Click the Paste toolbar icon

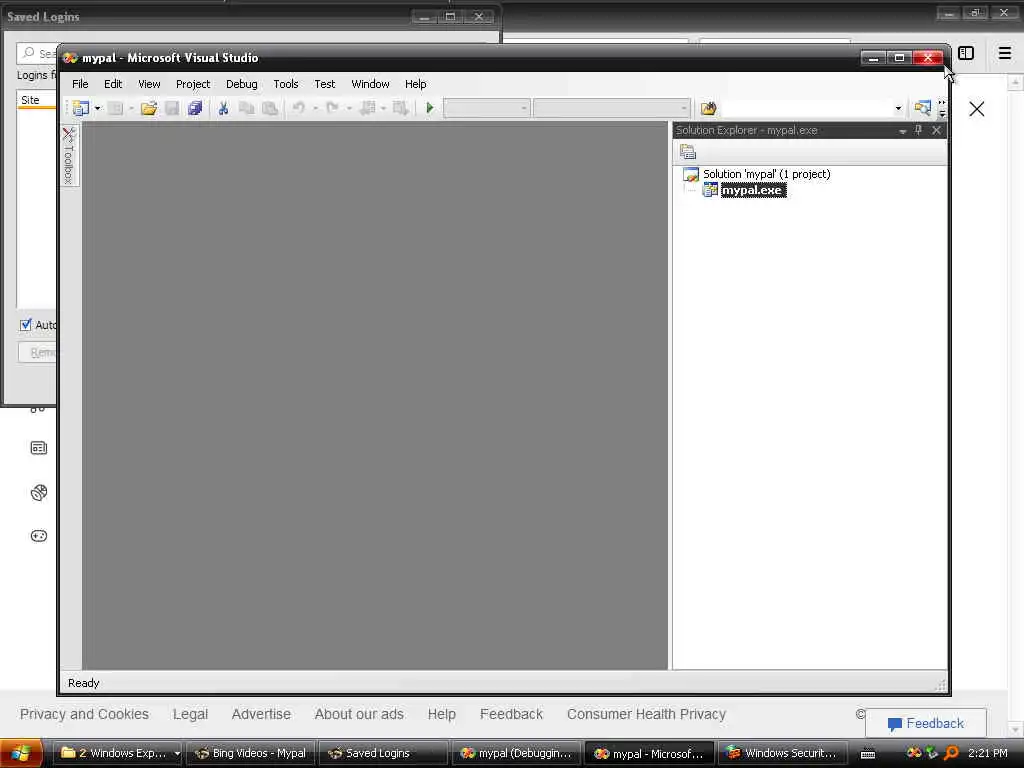[270, 108]
